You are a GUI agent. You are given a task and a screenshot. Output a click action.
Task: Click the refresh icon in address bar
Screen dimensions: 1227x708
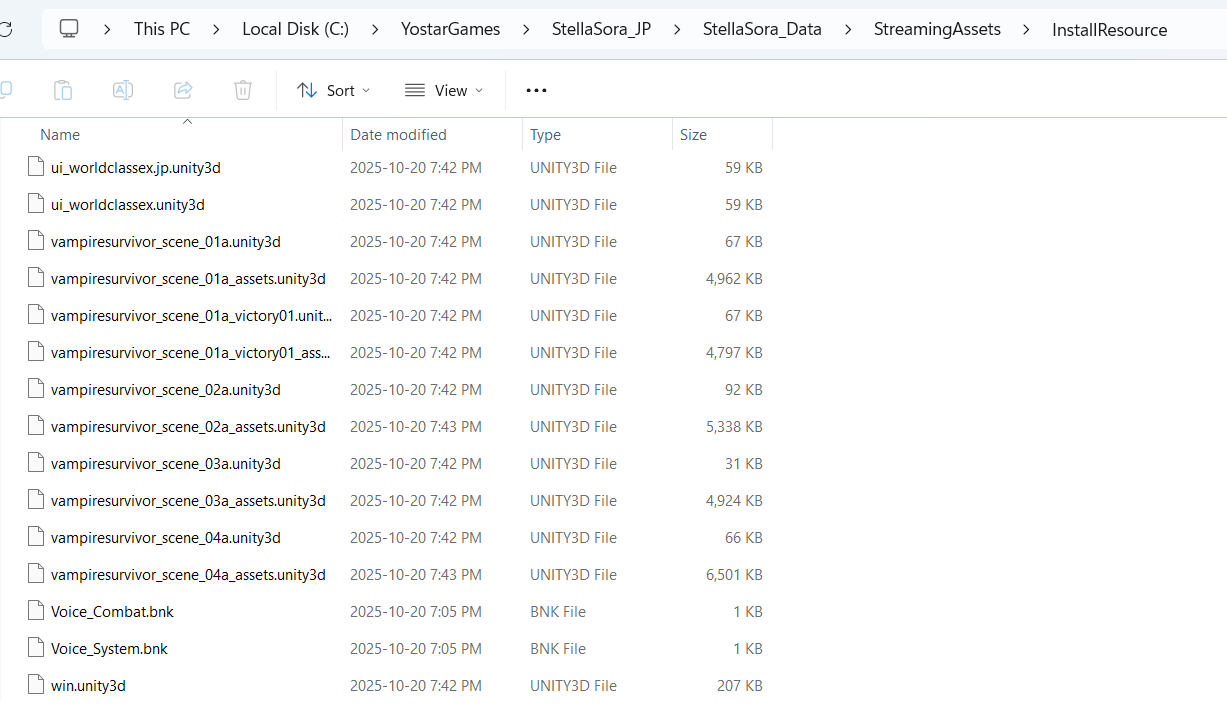5,29
